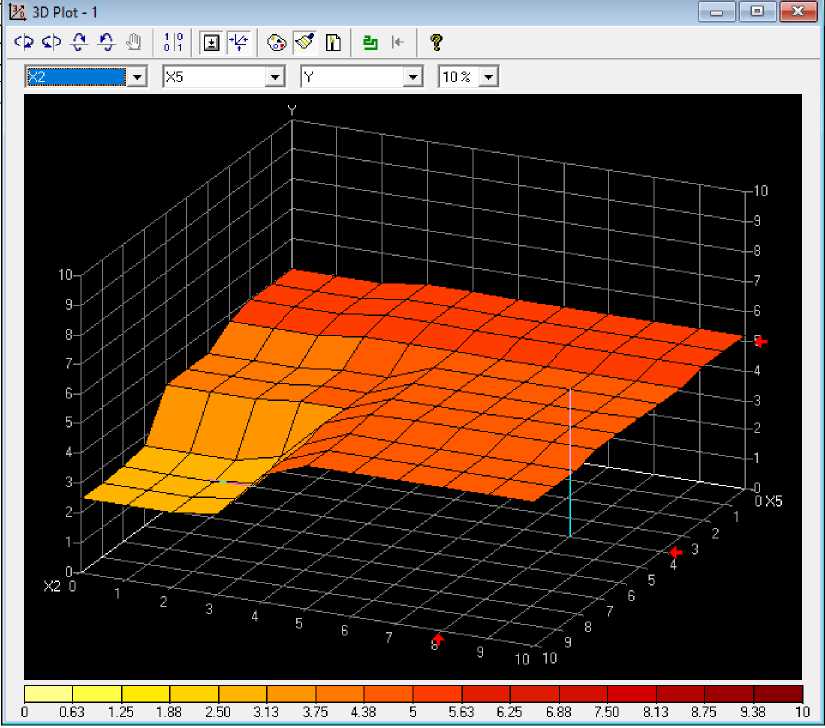Select the hand pan tool
This screenshot has height=728, width=825.
(134, 42)
